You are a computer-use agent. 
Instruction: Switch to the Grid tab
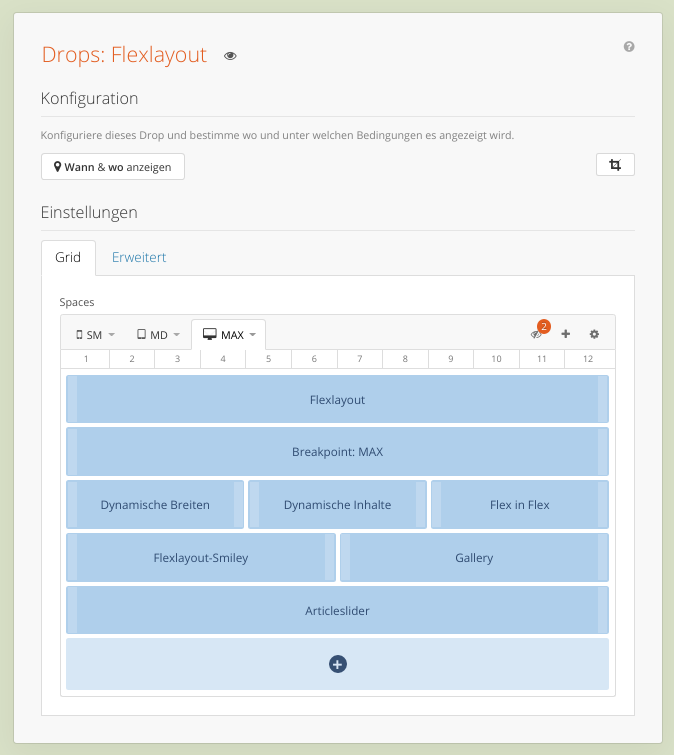point(68,258)
